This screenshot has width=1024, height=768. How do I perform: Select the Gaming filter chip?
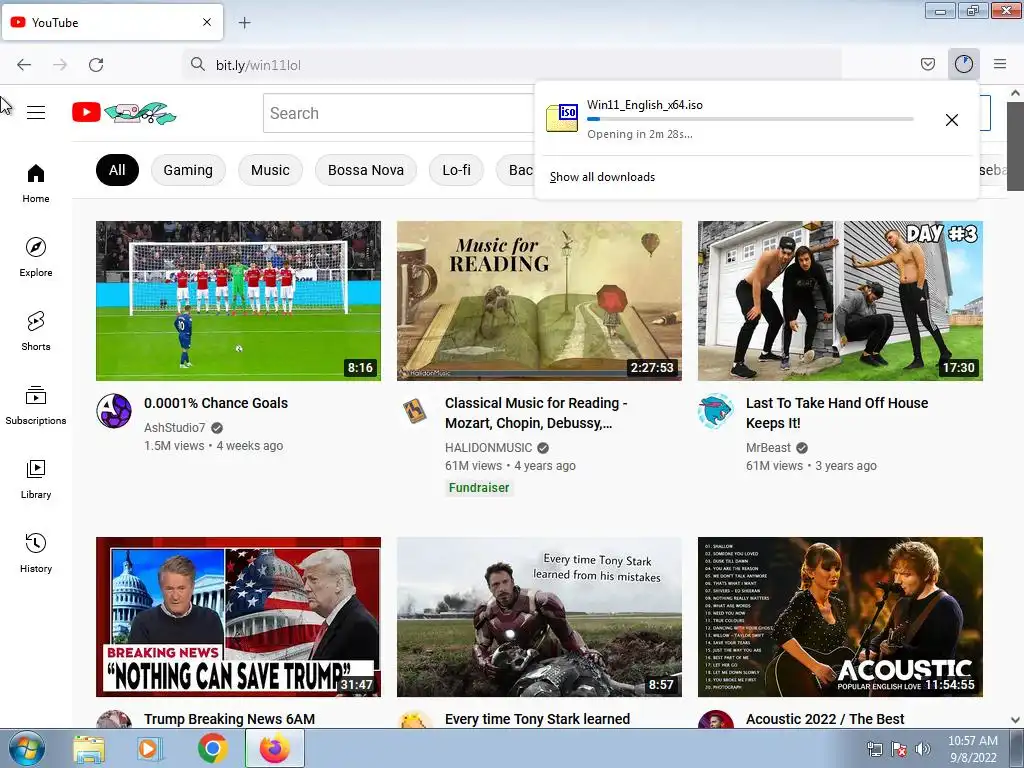(188, 170)
